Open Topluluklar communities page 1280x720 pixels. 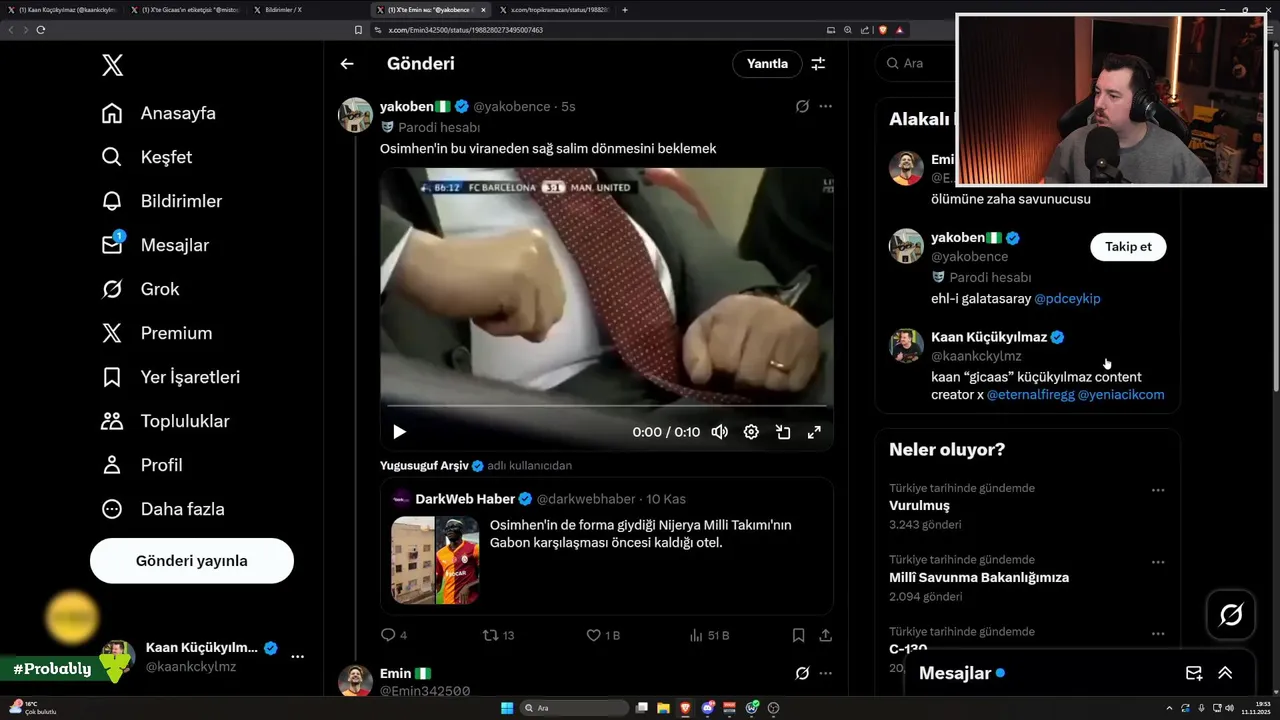(x=166, y=421)
